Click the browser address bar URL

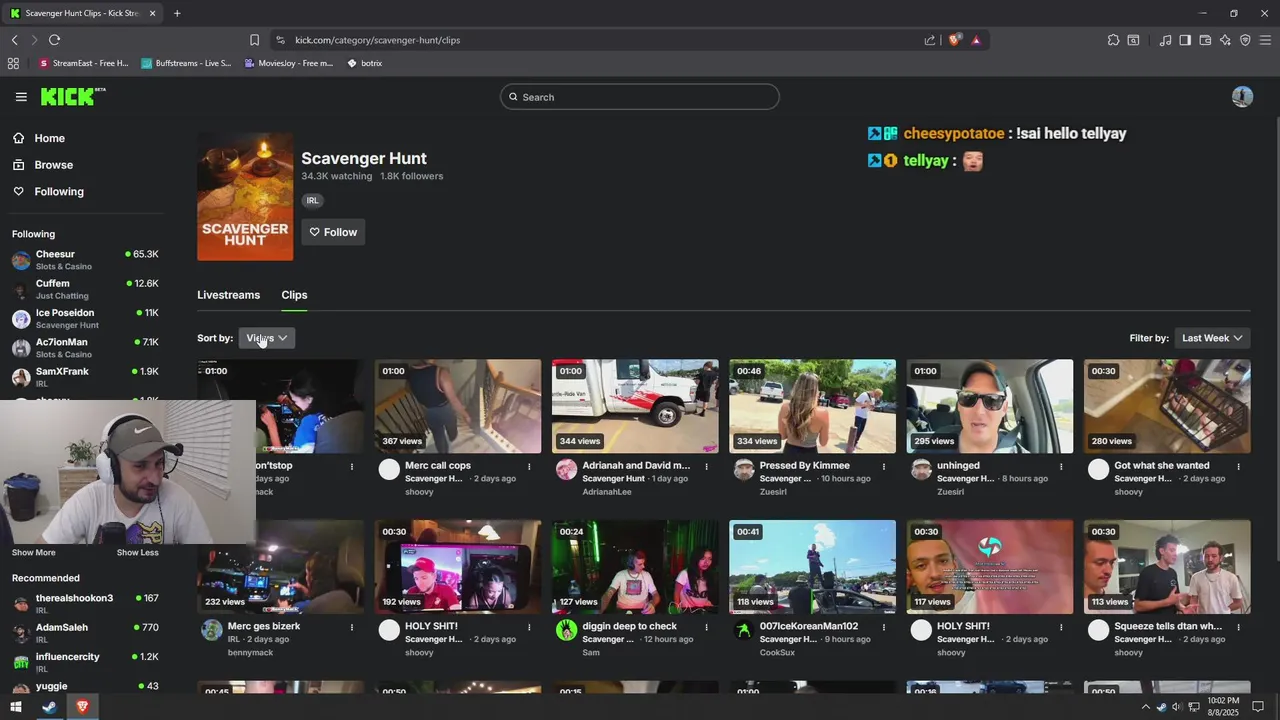coord(378,40)
